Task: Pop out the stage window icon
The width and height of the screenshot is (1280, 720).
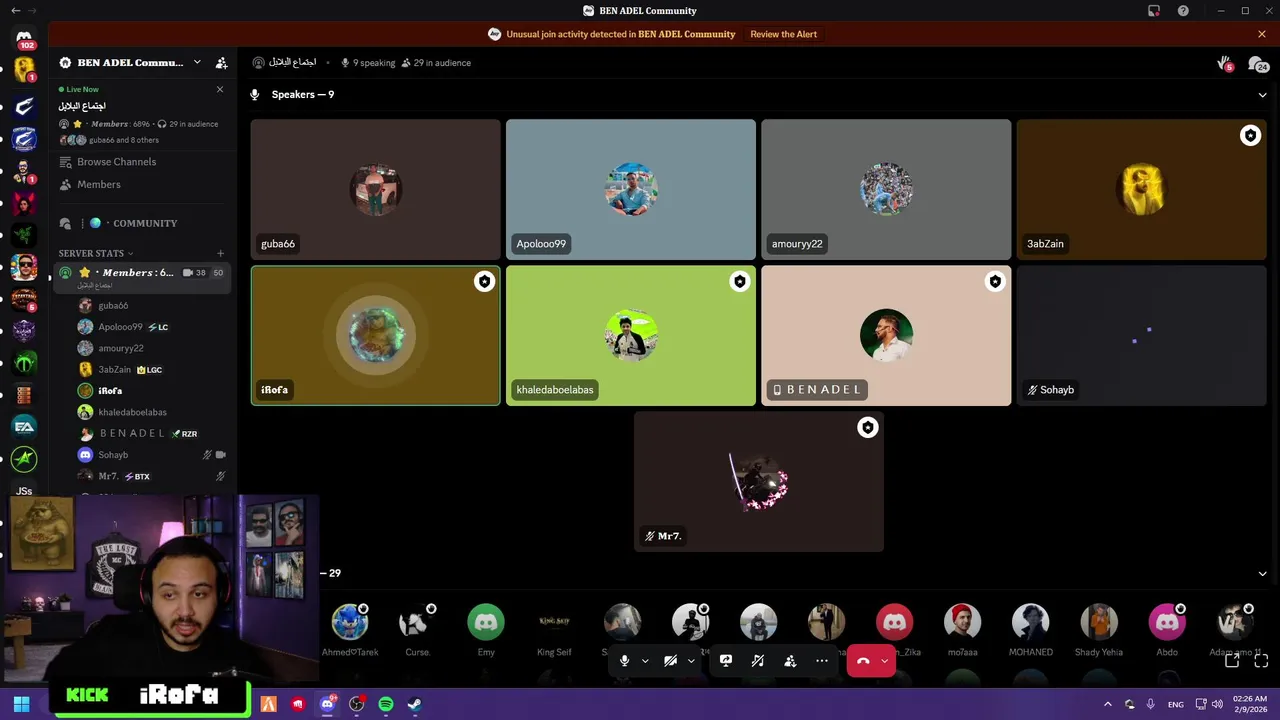Action: [1232, 661]
